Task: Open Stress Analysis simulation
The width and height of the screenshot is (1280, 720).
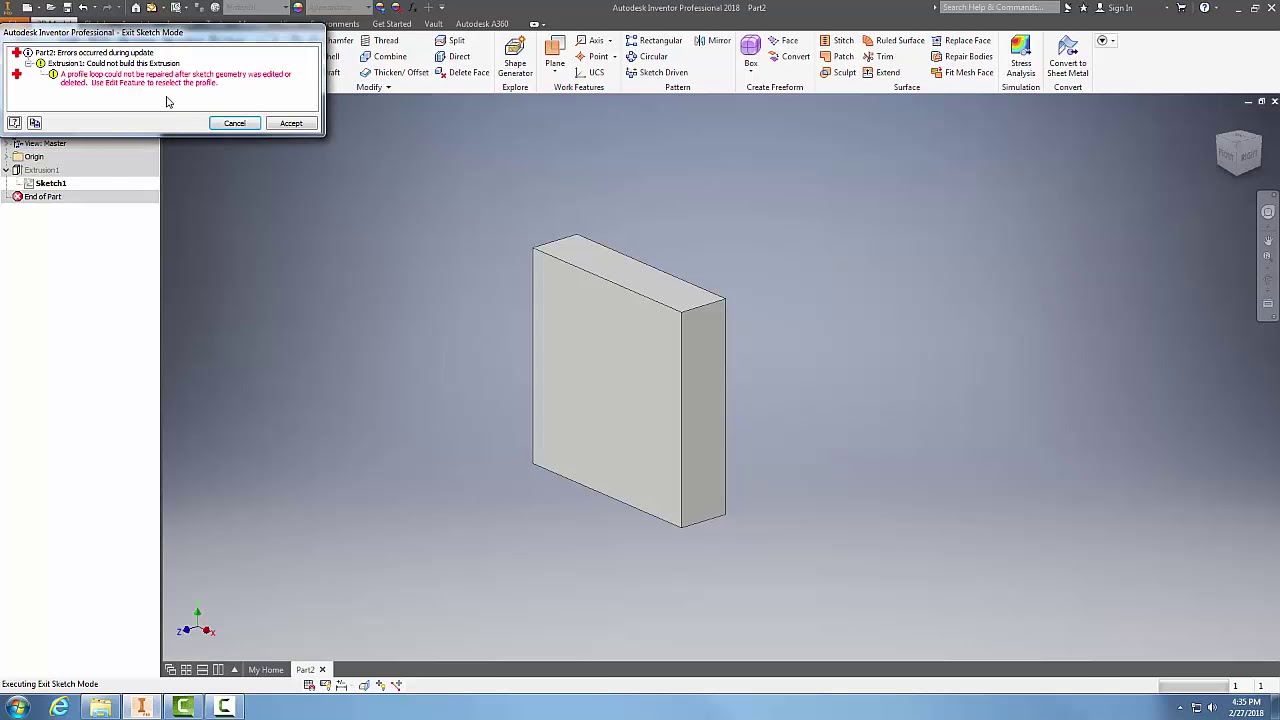Action: (1021, 57)
